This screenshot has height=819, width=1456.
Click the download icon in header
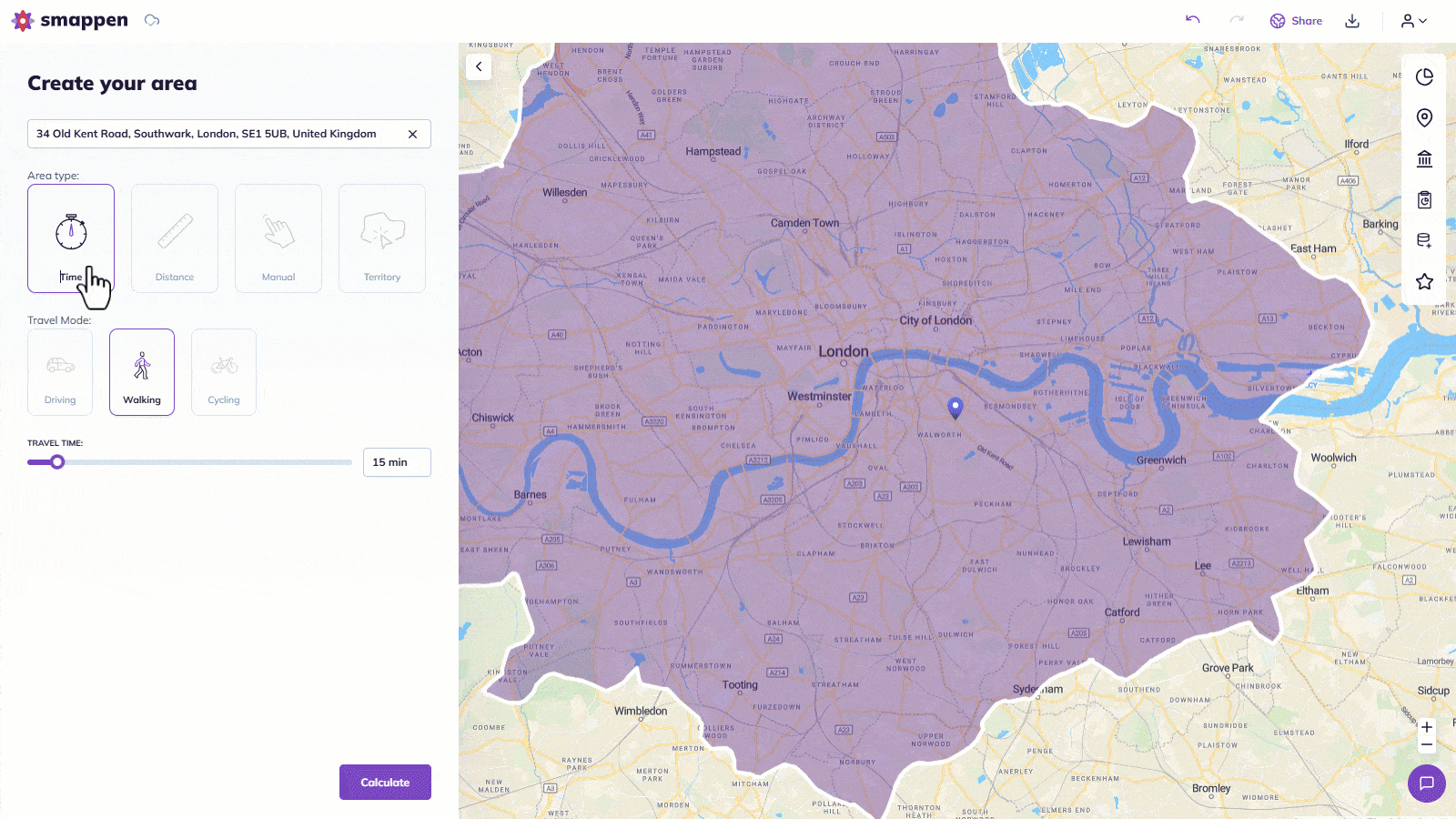click(1352, 21)
